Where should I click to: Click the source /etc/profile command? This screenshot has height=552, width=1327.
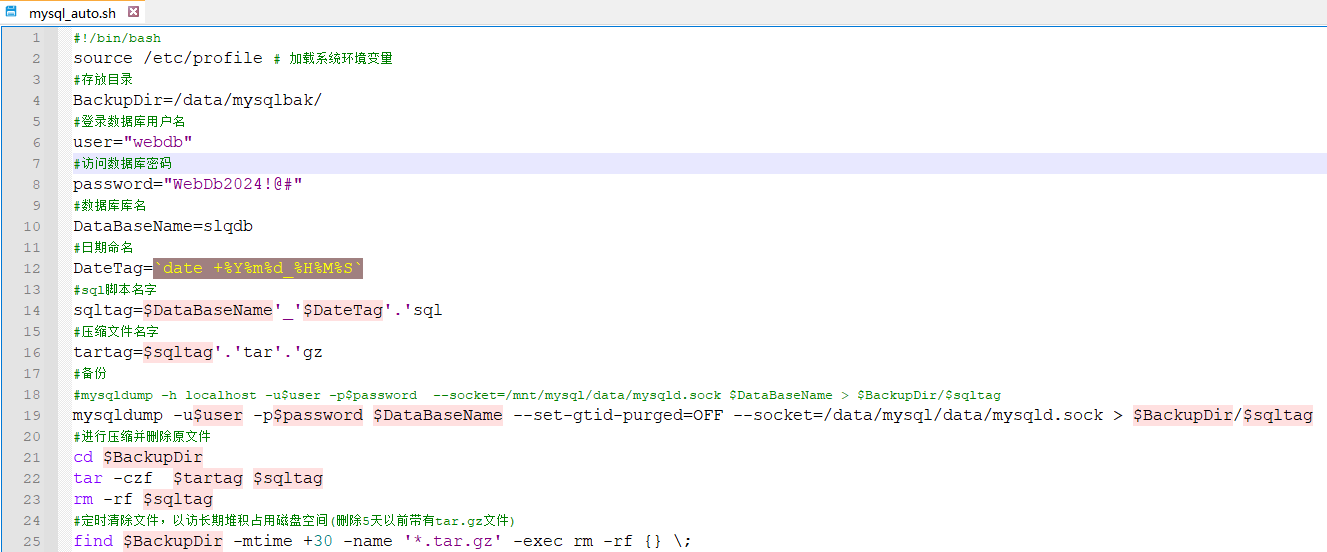pos(167,59)
